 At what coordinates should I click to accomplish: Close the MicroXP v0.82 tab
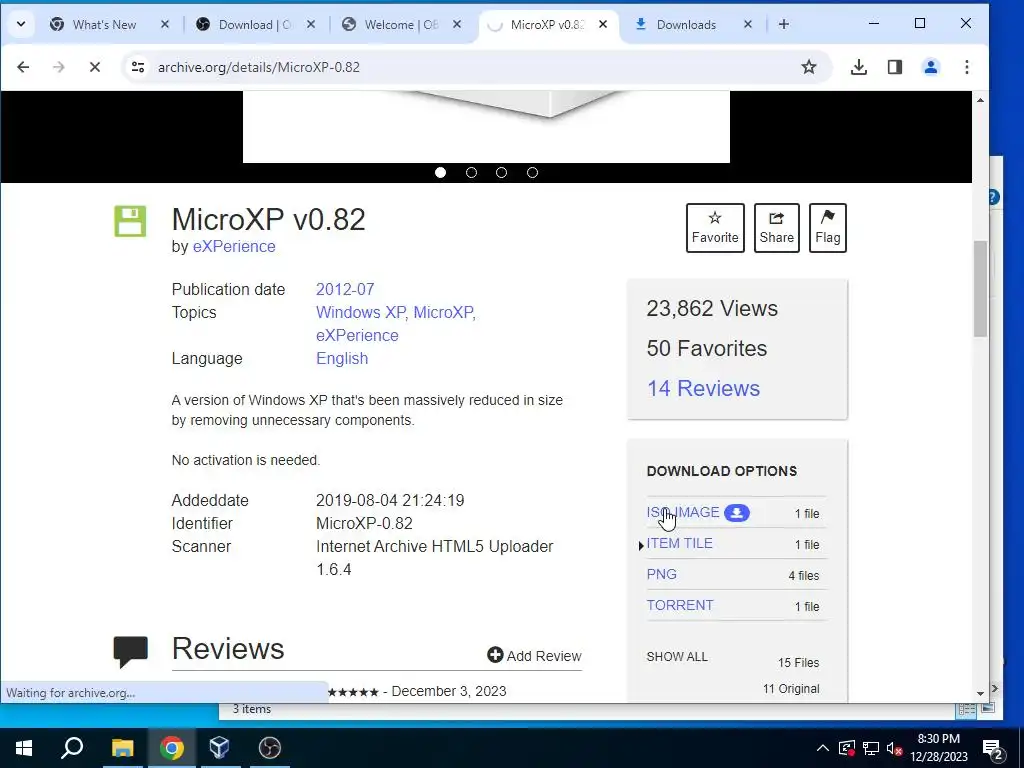603,24
